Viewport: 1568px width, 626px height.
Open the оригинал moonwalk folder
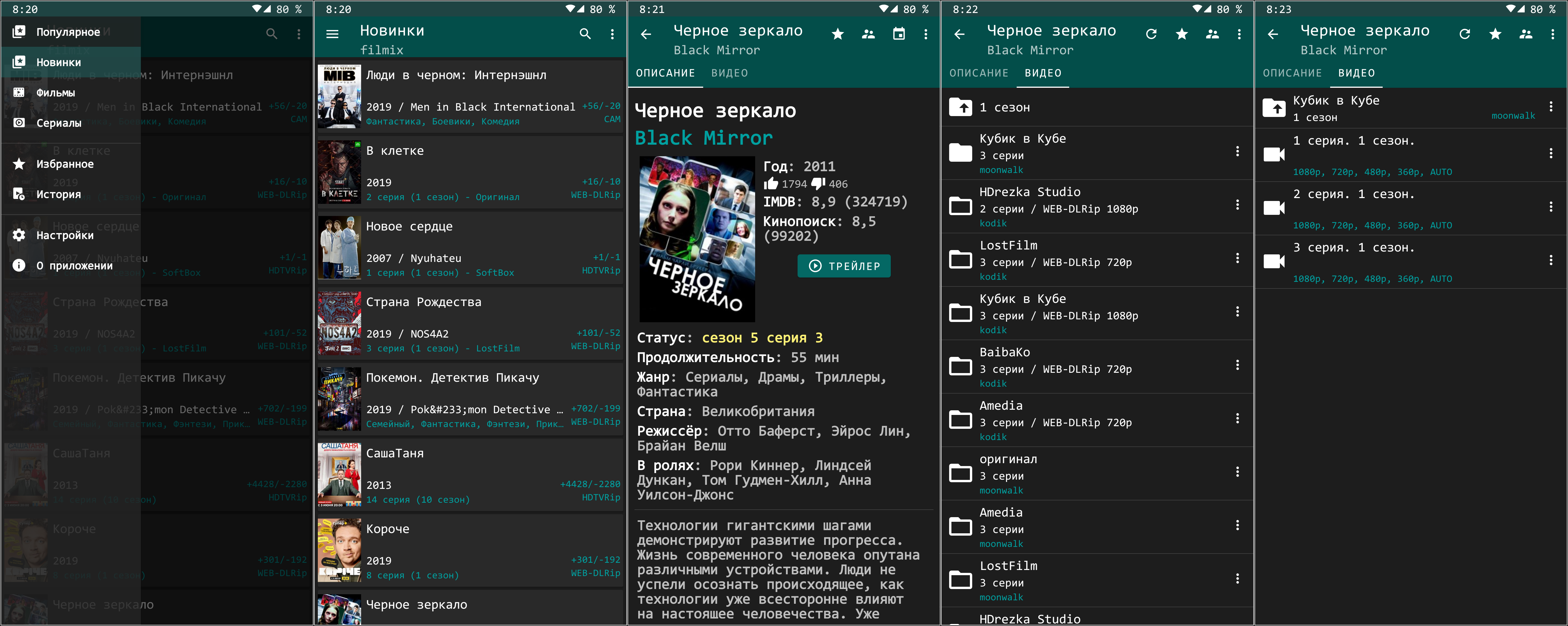tap(1097, 474)
